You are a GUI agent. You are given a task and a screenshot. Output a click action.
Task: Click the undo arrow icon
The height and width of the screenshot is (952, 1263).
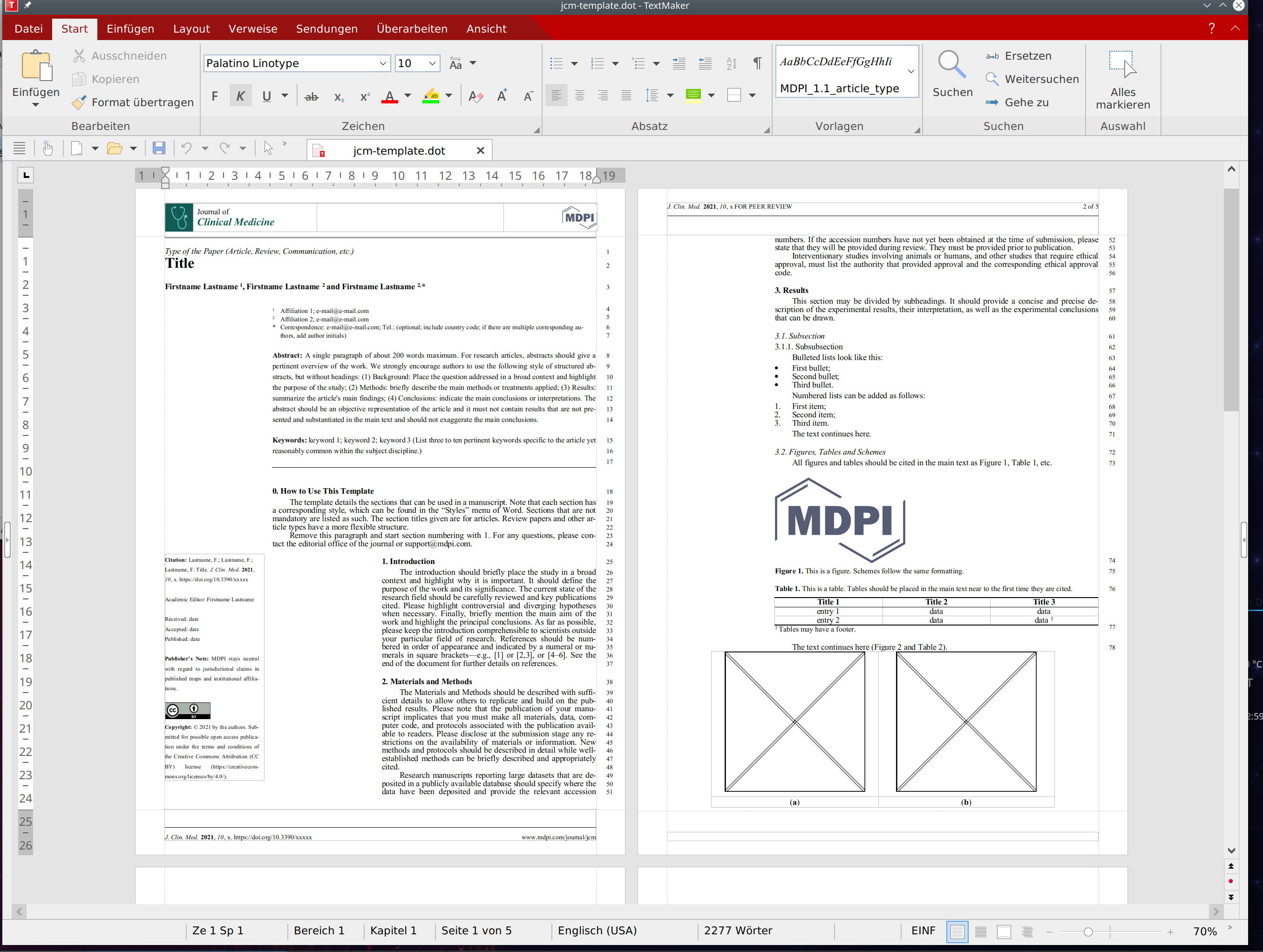pyautogui.click(x=186, y=149)
